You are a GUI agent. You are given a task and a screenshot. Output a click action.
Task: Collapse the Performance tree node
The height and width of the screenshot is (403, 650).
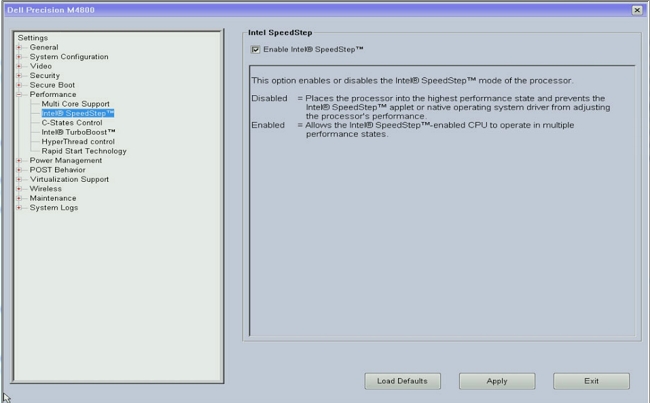19,95
